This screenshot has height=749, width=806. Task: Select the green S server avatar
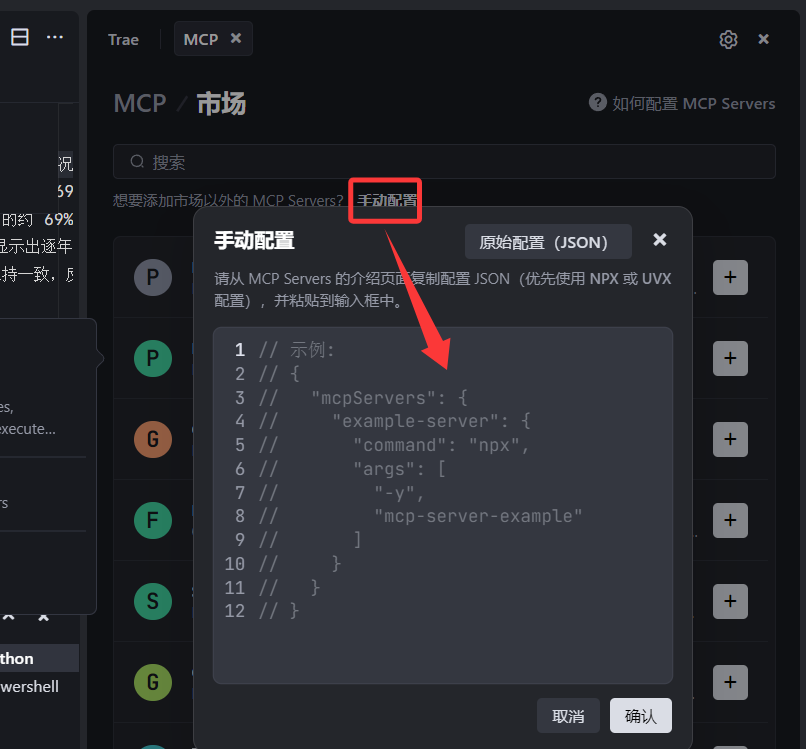click(x=153, y=601)
